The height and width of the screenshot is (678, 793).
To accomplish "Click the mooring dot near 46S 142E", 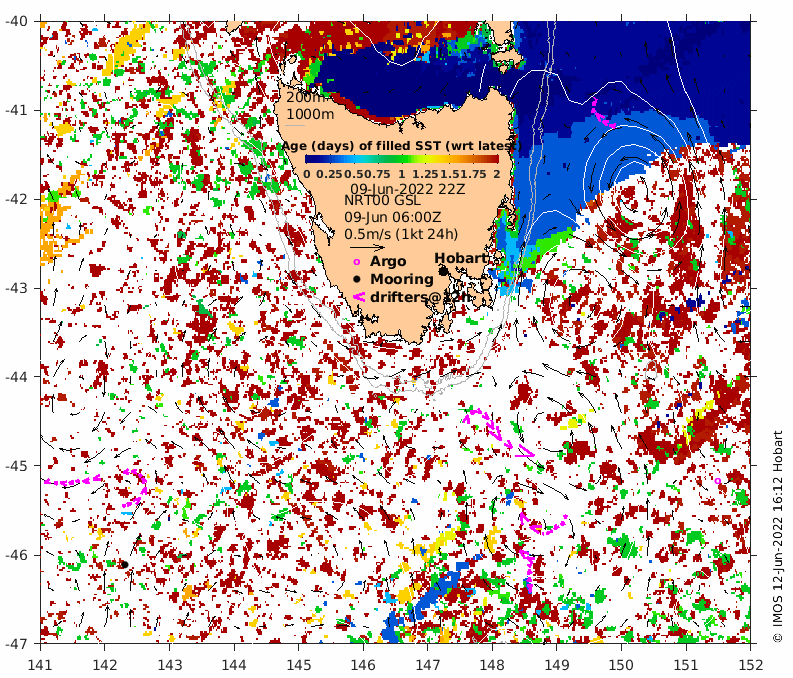I will click(x=124, y=564).
